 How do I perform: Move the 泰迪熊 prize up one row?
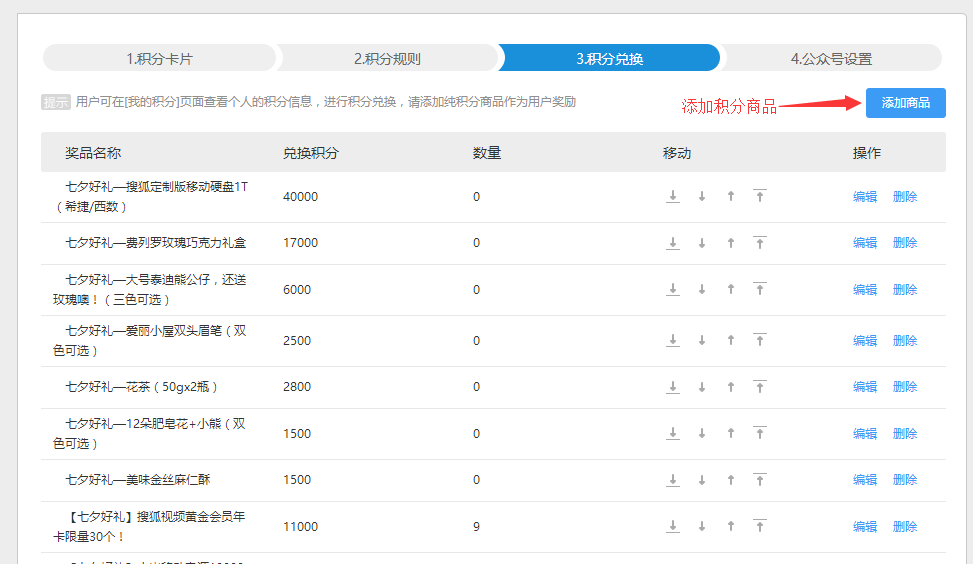pos(731,290)
